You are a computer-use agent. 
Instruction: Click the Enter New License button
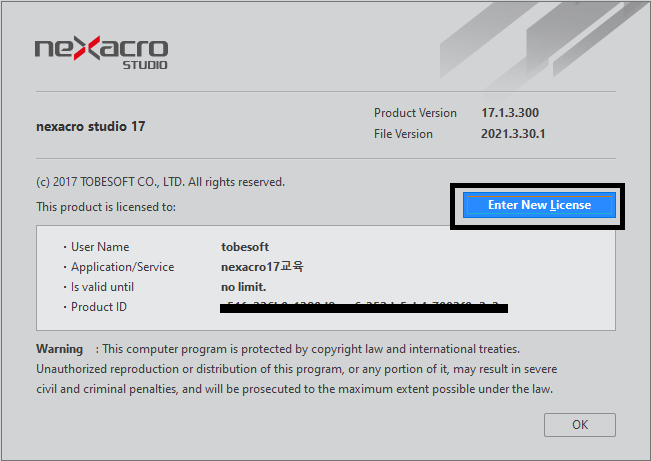[539, 205]
